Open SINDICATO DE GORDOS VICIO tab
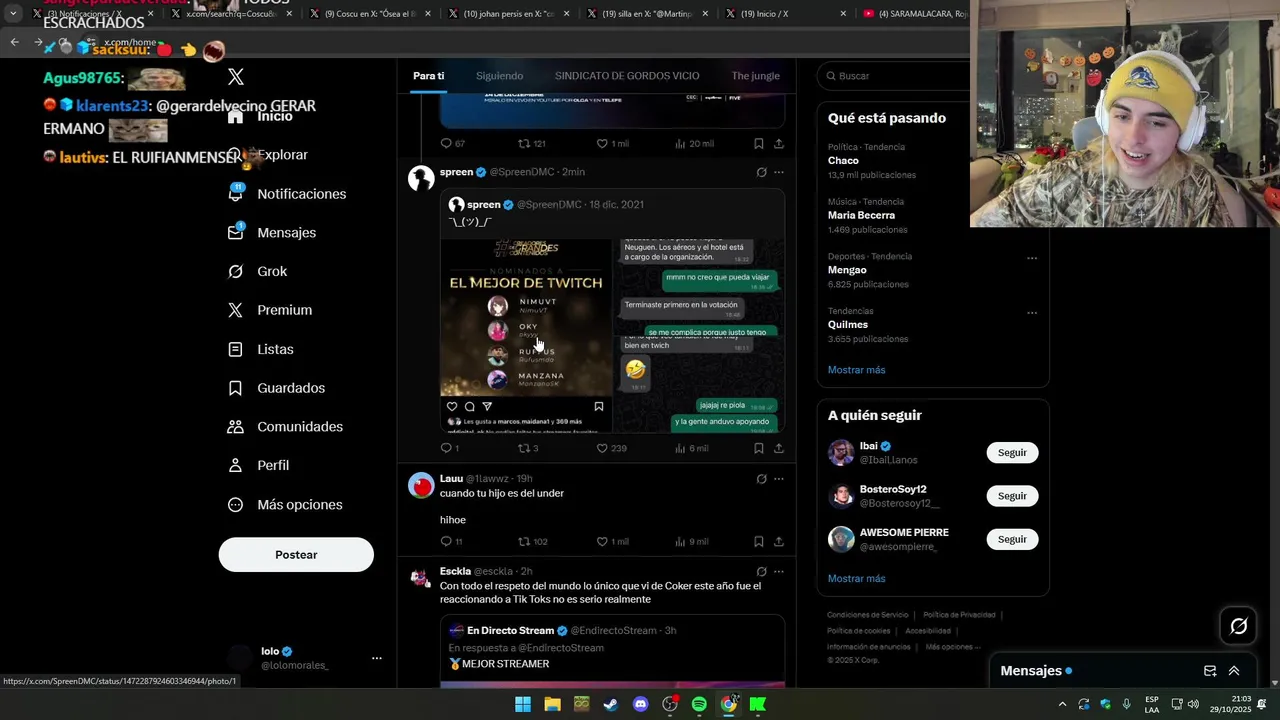 tap(627, 76)
